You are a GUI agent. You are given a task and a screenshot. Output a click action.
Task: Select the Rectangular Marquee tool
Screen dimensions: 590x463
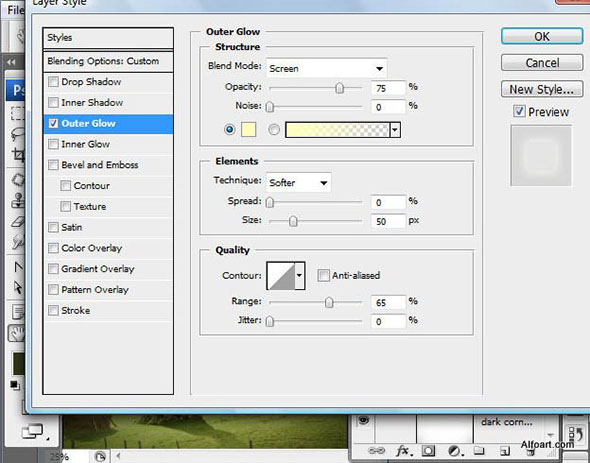click(x=17, y=113)
